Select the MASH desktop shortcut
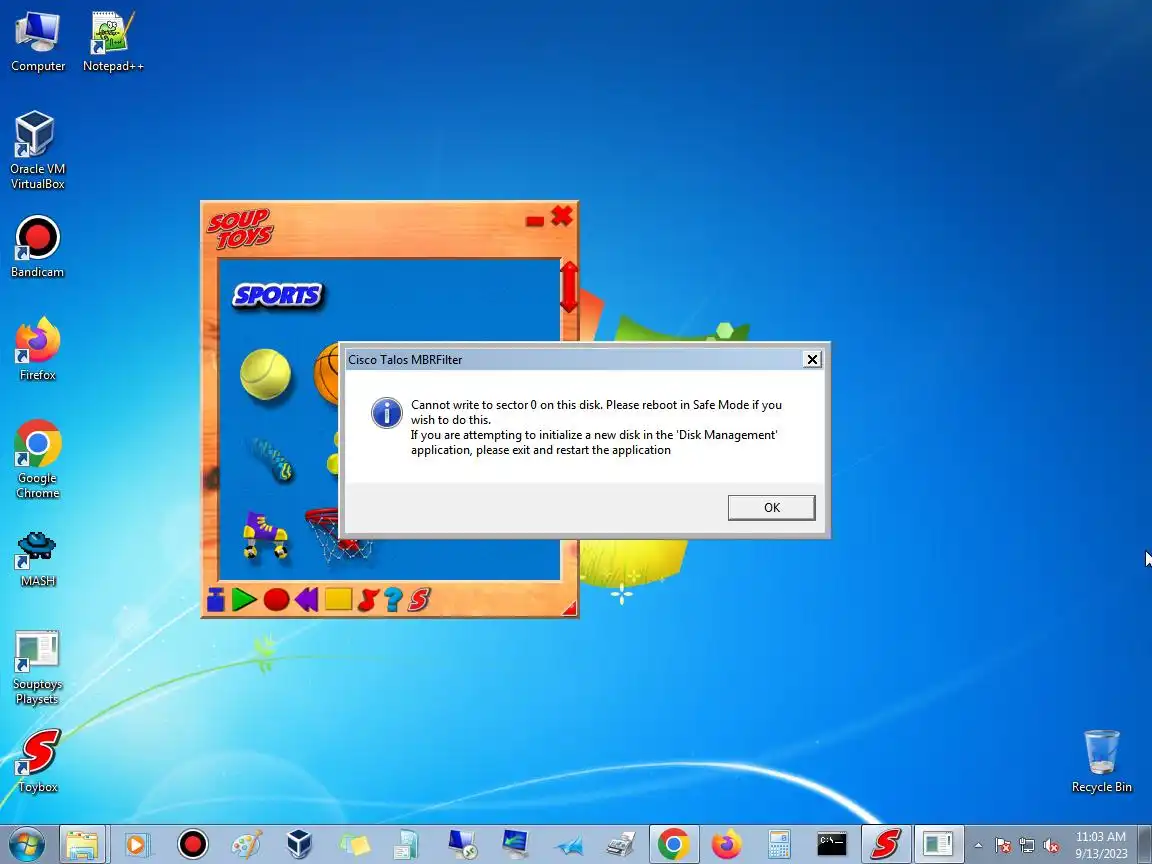 click(37, 558)
